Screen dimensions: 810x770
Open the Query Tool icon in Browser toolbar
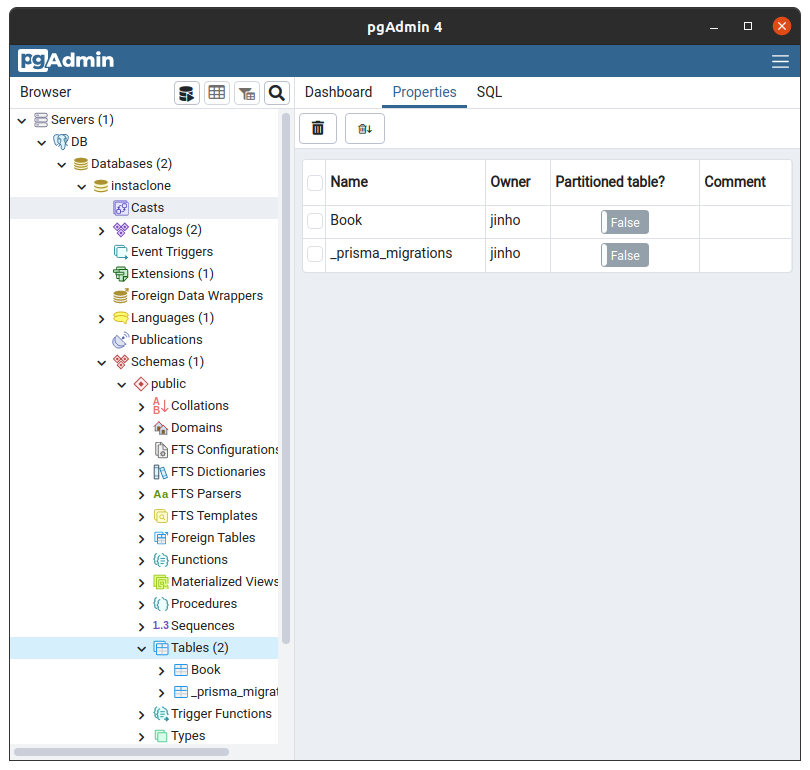(x=186, y=93)
